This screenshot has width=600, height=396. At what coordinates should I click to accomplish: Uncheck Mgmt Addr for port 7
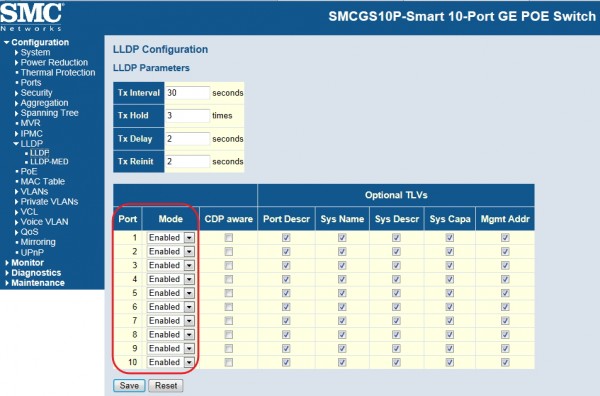click(x=505, y=321)
